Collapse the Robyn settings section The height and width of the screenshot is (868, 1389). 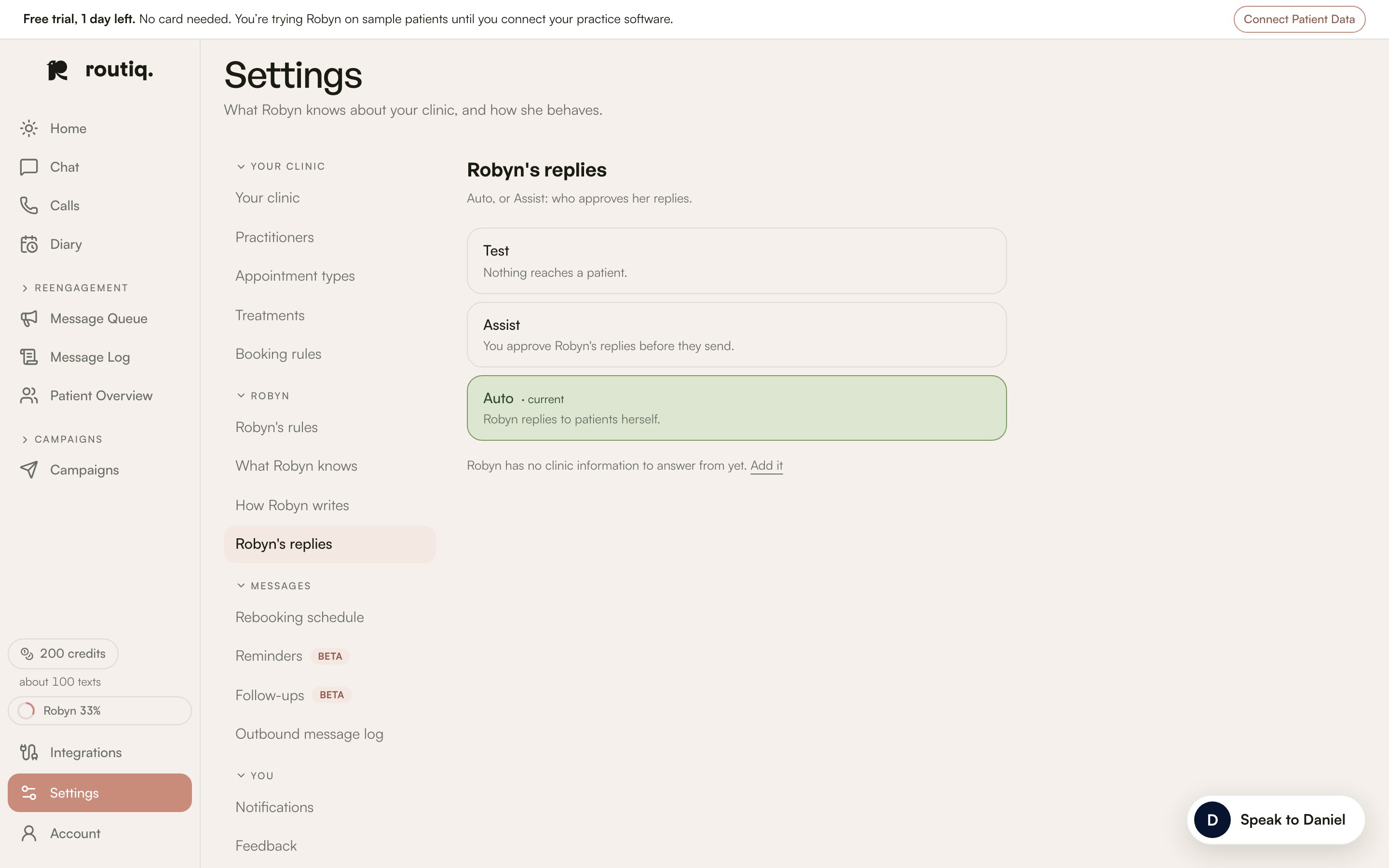(263, 396)
